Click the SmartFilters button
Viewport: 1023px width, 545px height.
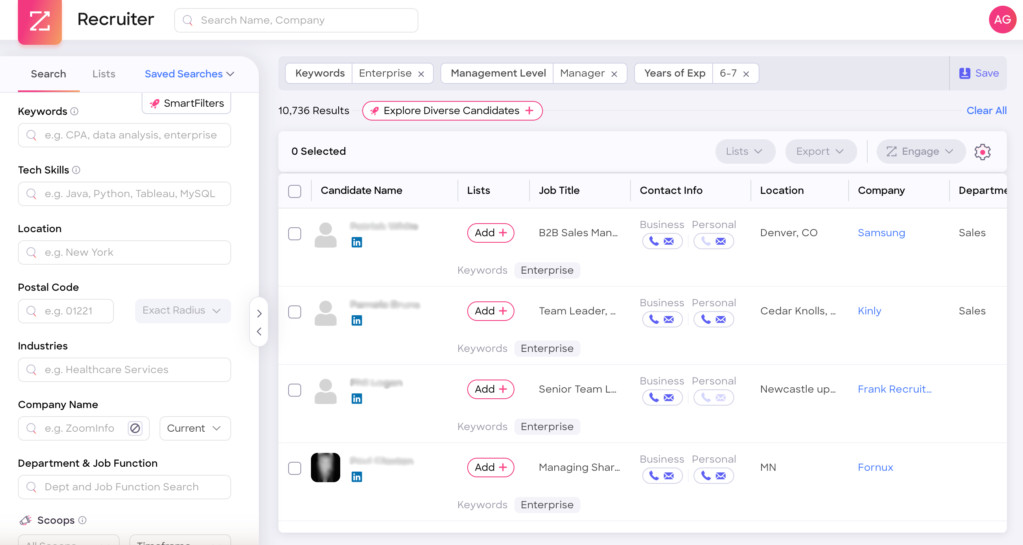[187, 103]
